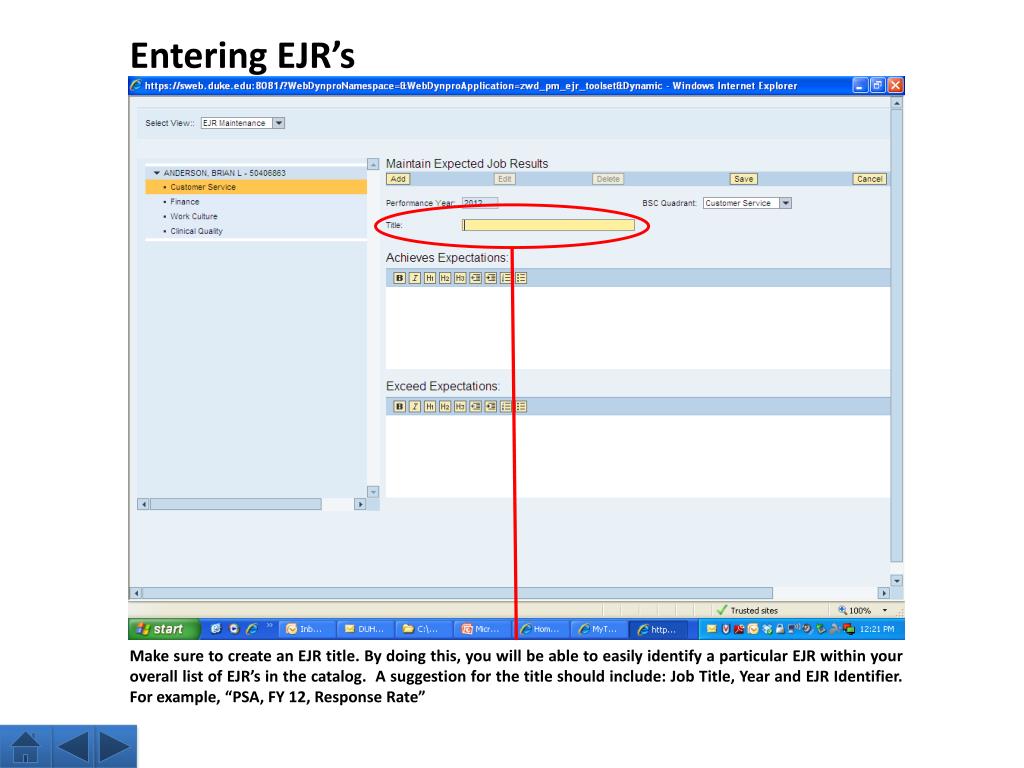The width and height of the screenshot is (1024, 768).
Task: Open the BSC Quadrant dropdown
Action: click(x=786, y=203)
